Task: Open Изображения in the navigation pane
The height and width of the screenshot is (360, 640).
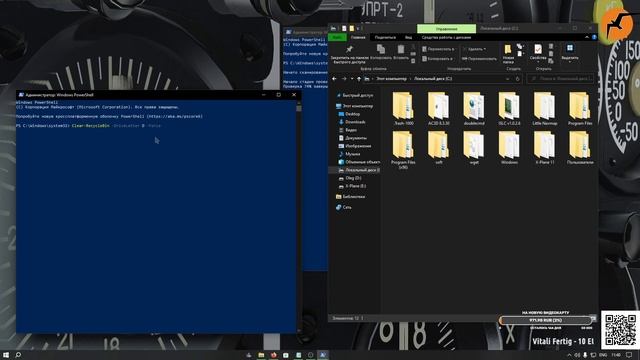Action: (355, 146)
